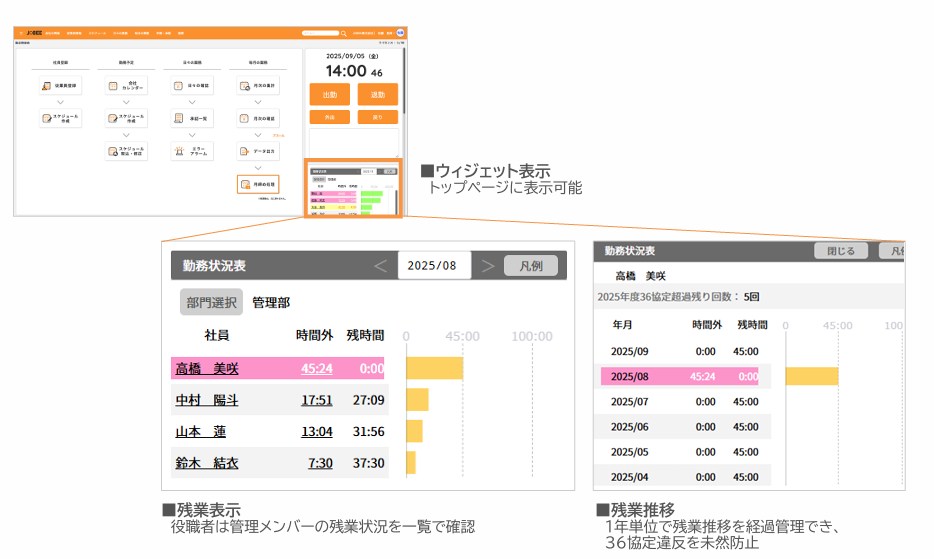Click 高橋 美咲 name in trend panel
This screenshot has width=934, height=559.
640,276
